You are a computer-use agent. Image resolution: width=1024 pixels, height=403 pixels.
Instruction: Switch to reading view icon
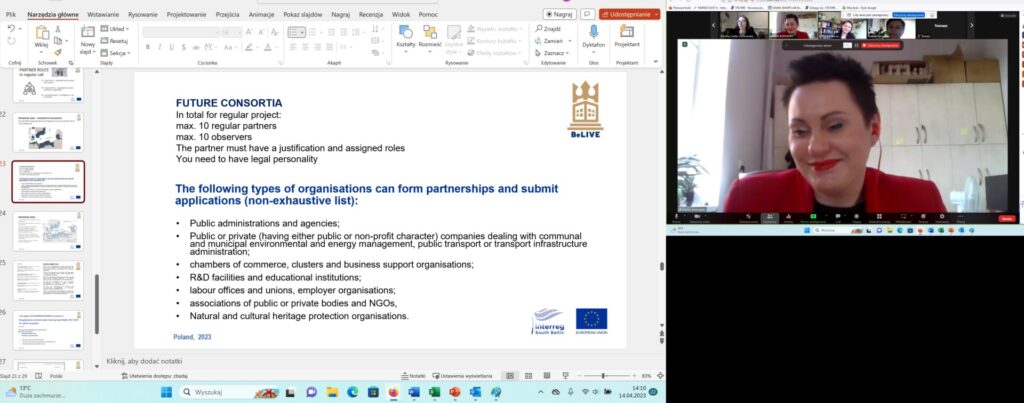(x=546, y=376)
